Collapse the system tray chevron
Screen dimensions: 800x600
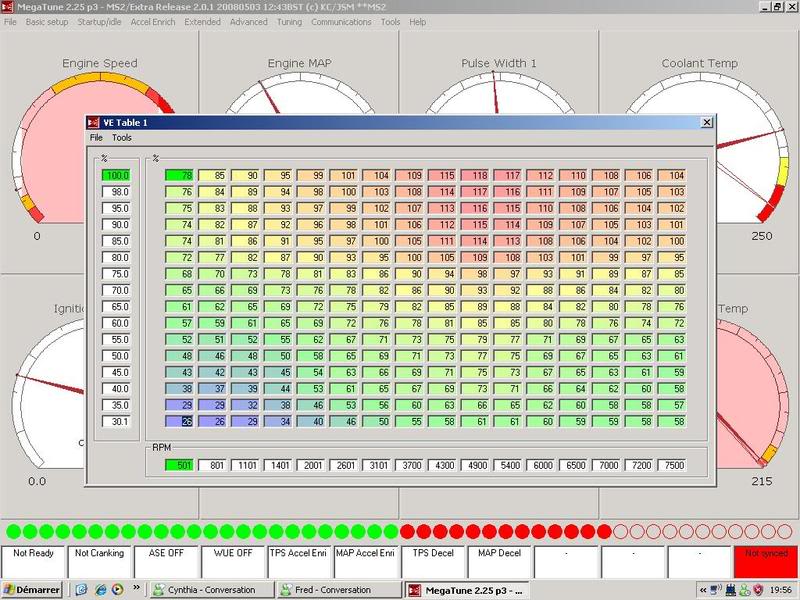(701, 590)
